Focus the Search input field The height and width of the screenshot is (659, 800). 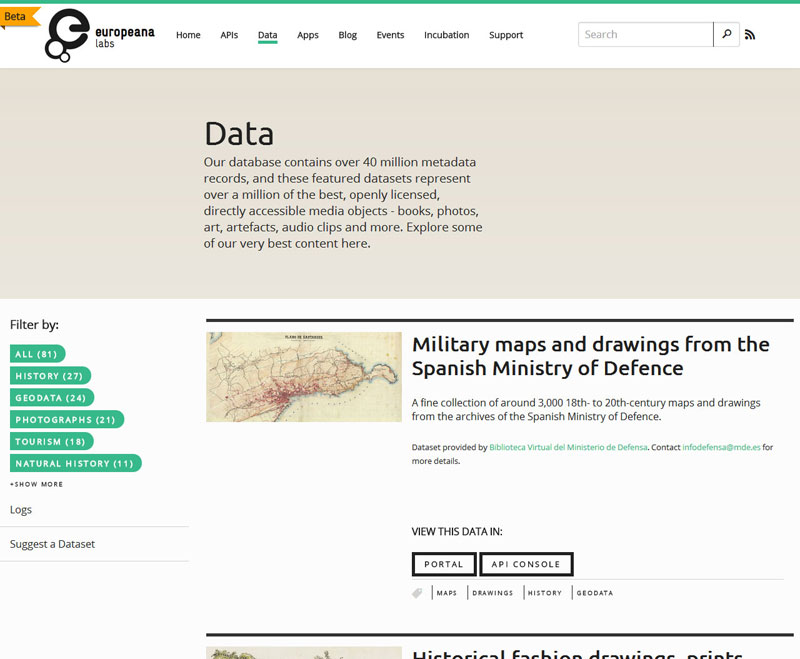coord(645,34)
